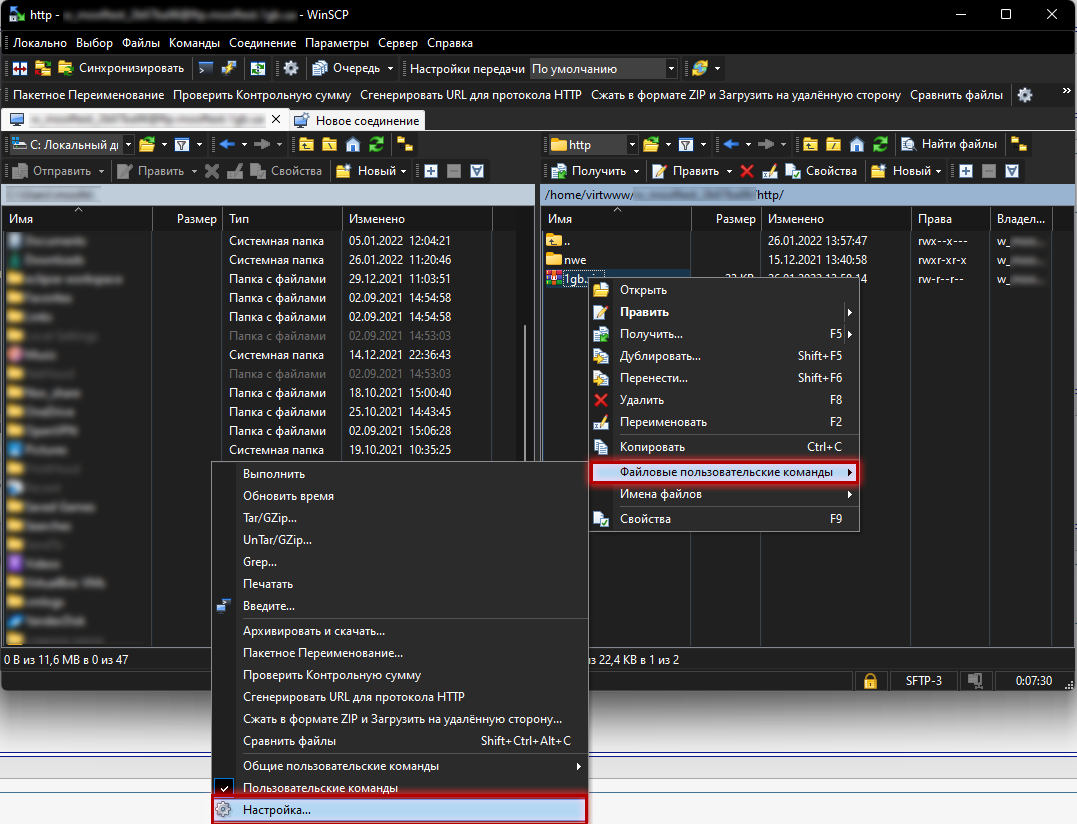
Task: Select Tar/GZip... command
Action: tap(400, 518)
